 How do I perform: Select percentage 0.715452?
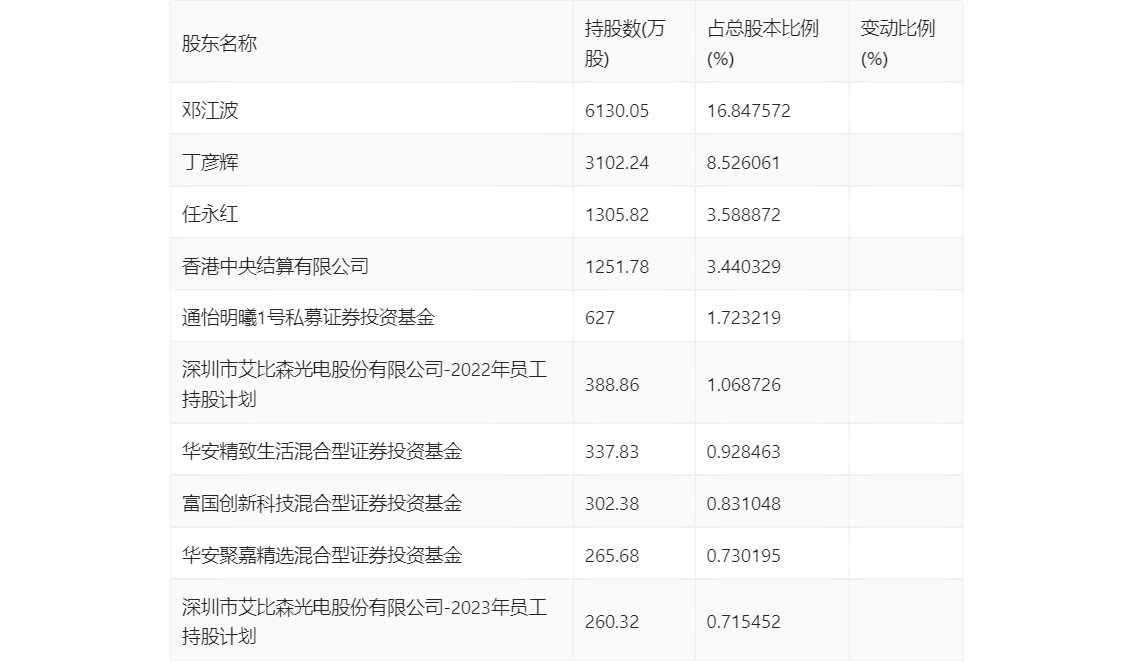point(743,622)
